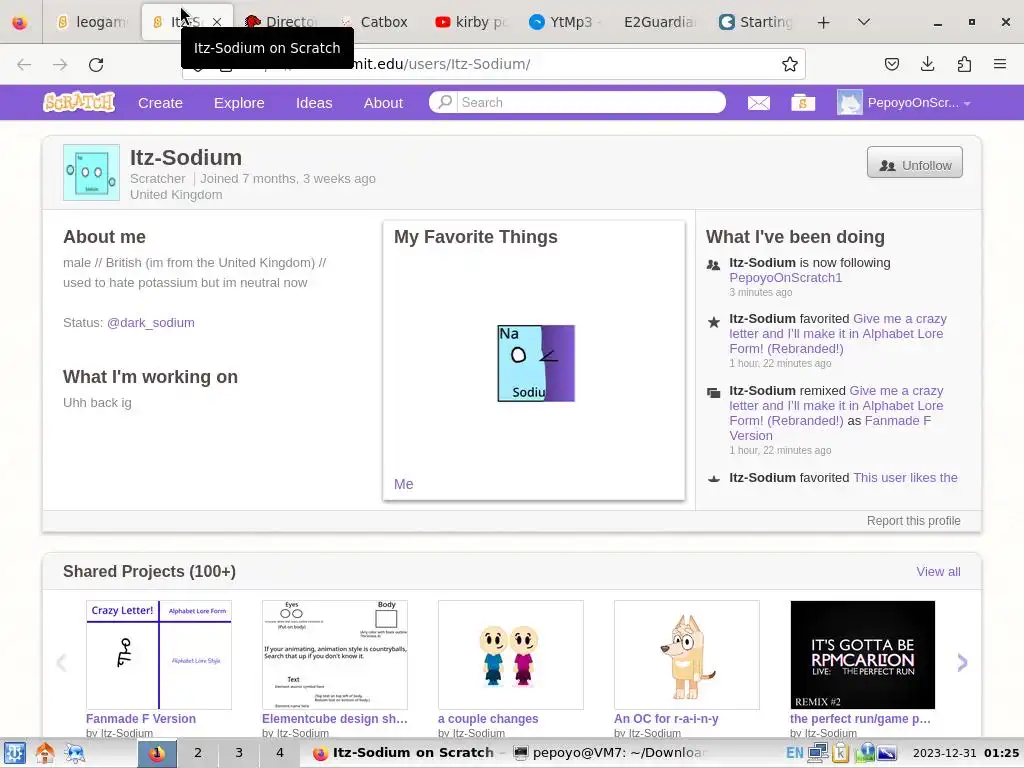Open the a couple changes project thumbnail
1024x768 pixels.
(x=511, y=655)
